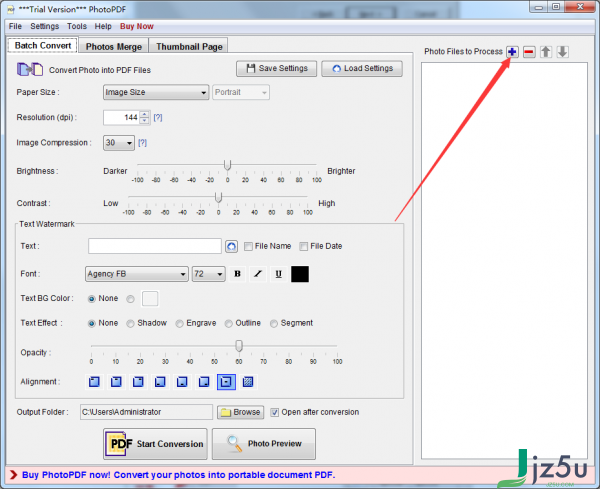This screenshot has height=489, width=600.
Task: Click the Photo Preview button
Action: click(264, 444)
